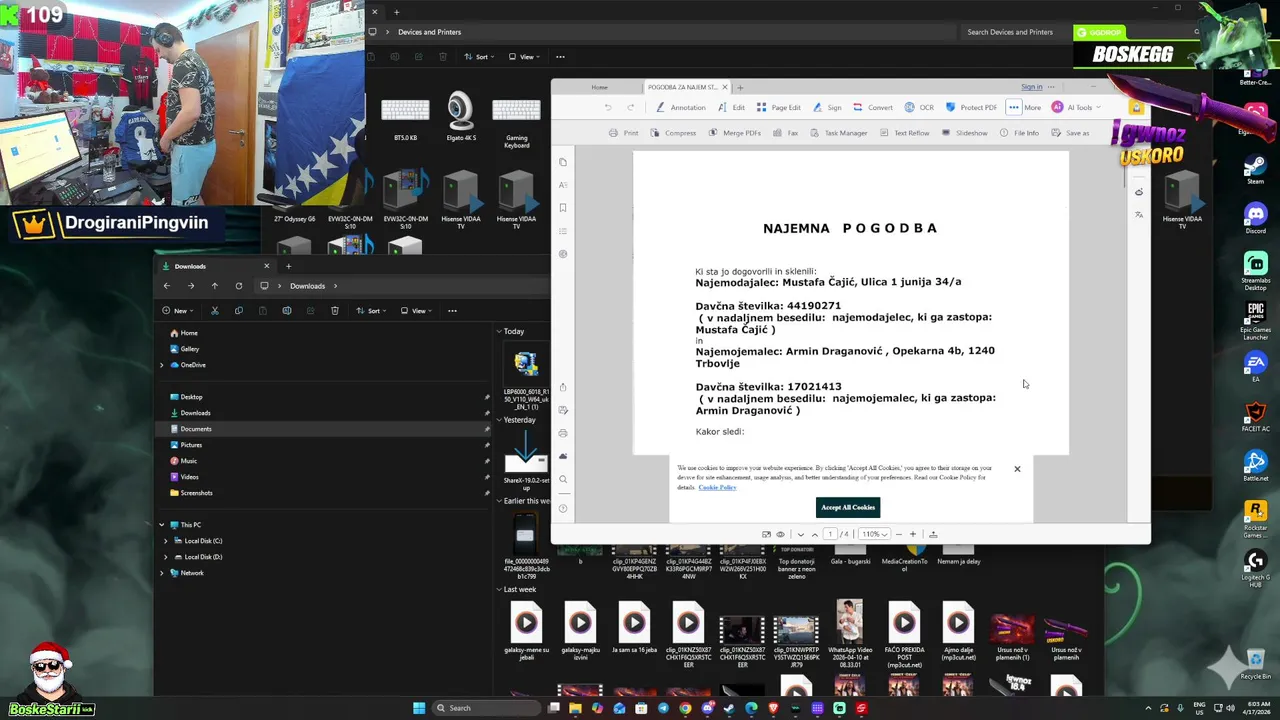
Task: Open the Windows Start button
Action: click(x=419, y=708)
